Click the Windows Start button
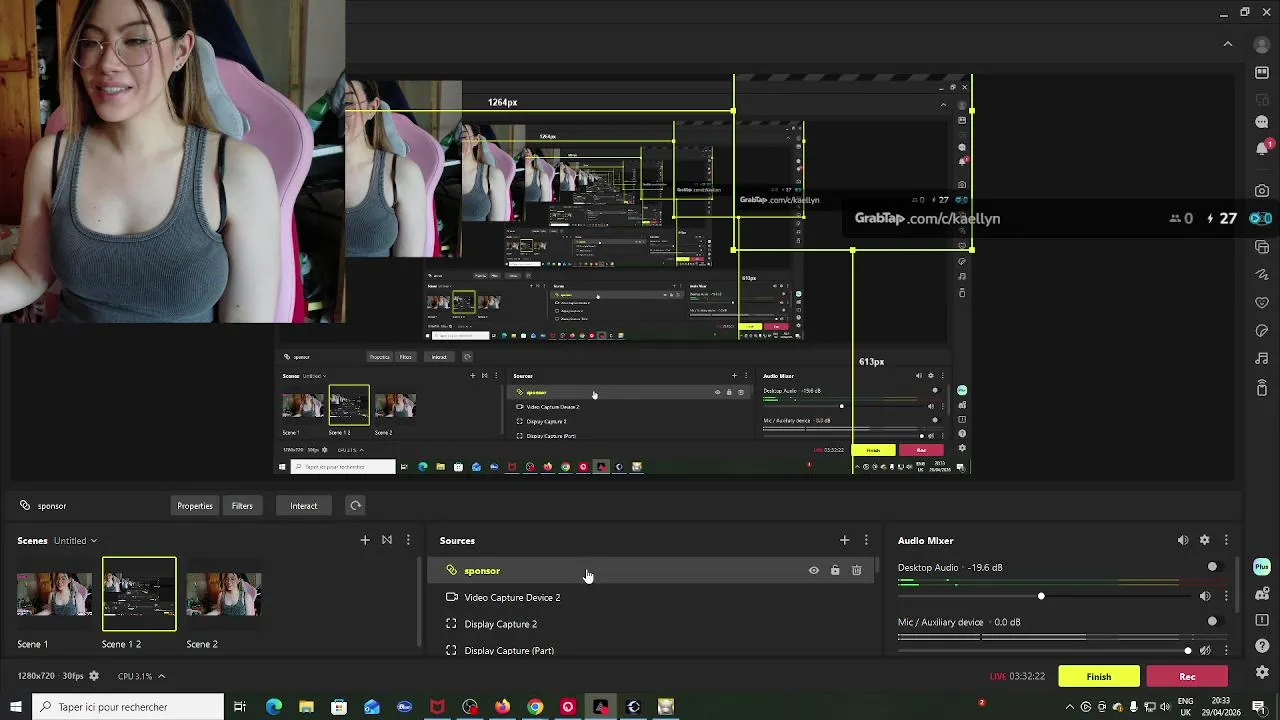1280x720 pixels. coord(15,707)
